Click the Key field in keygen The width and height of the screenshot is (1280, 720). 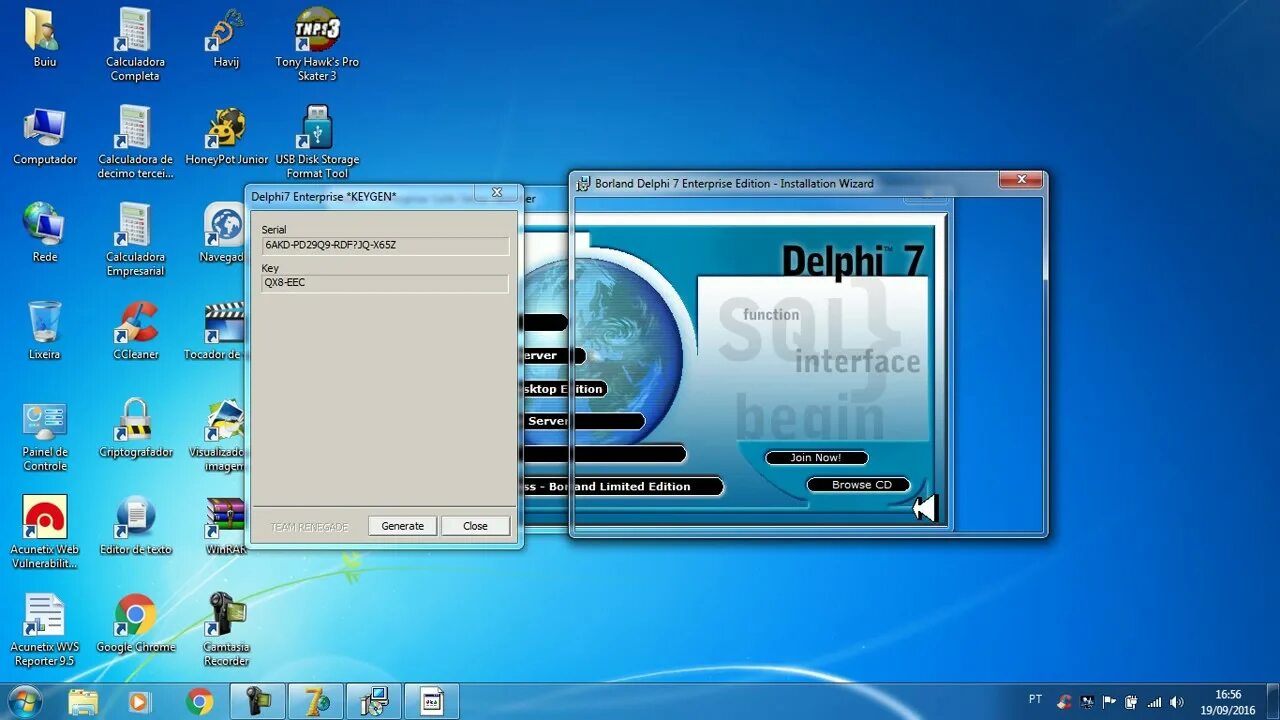tap(384, 283)
